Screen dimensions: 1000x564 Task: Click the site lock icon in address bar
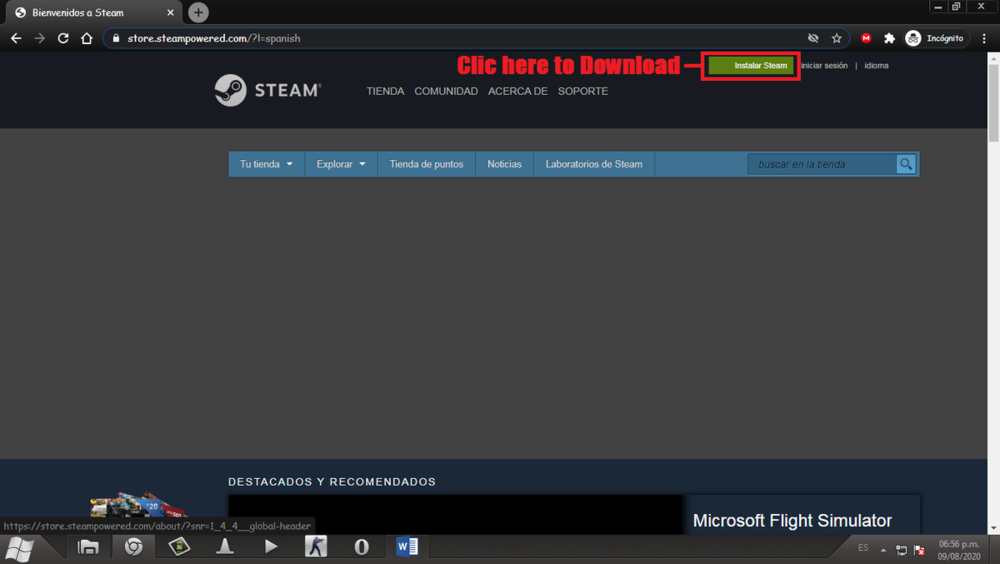pos(115,38)
